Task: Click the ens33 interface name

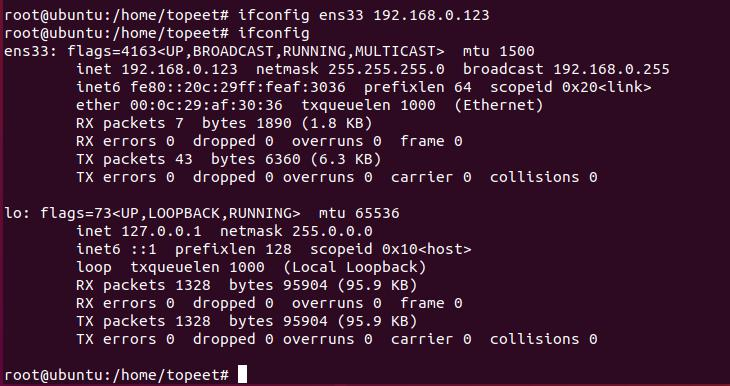Action: 27,51
